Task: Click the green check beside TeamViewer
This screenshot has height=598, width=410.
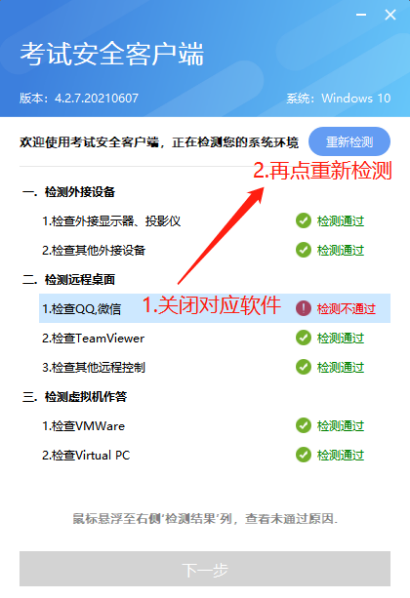Action: pyautogui.click(x=303, y=338)
